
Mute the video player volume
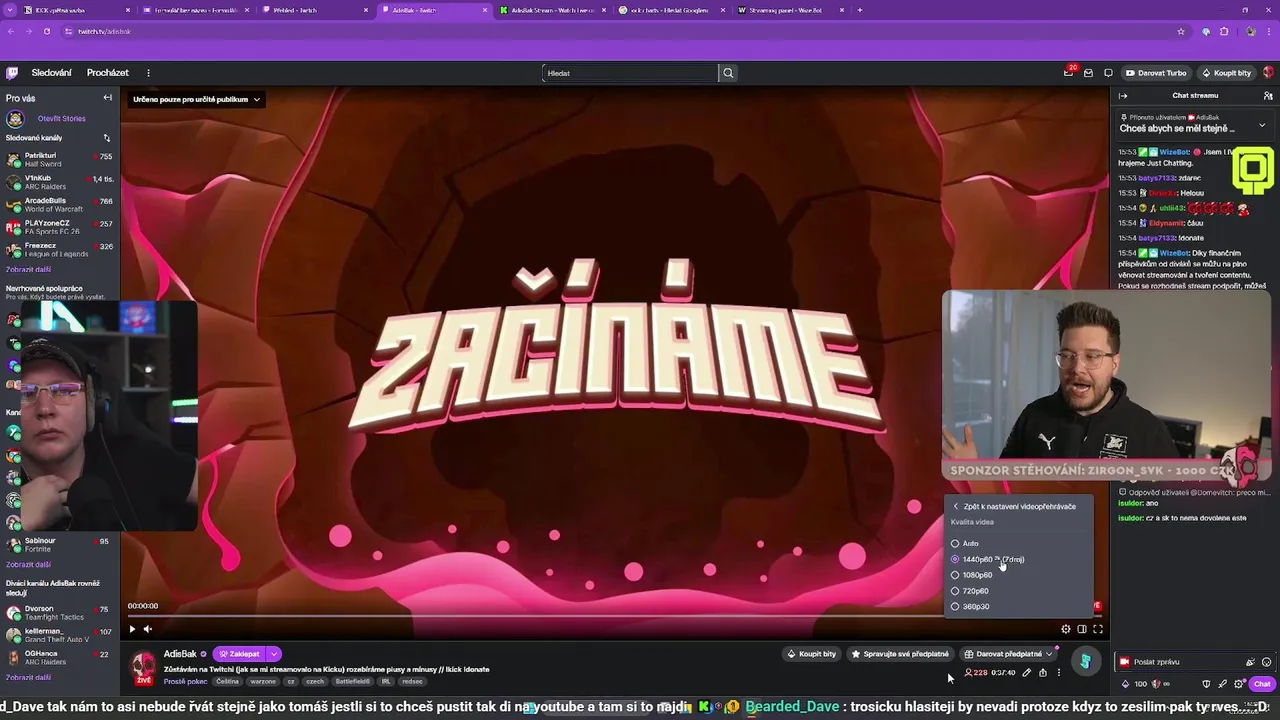(148, 629)
